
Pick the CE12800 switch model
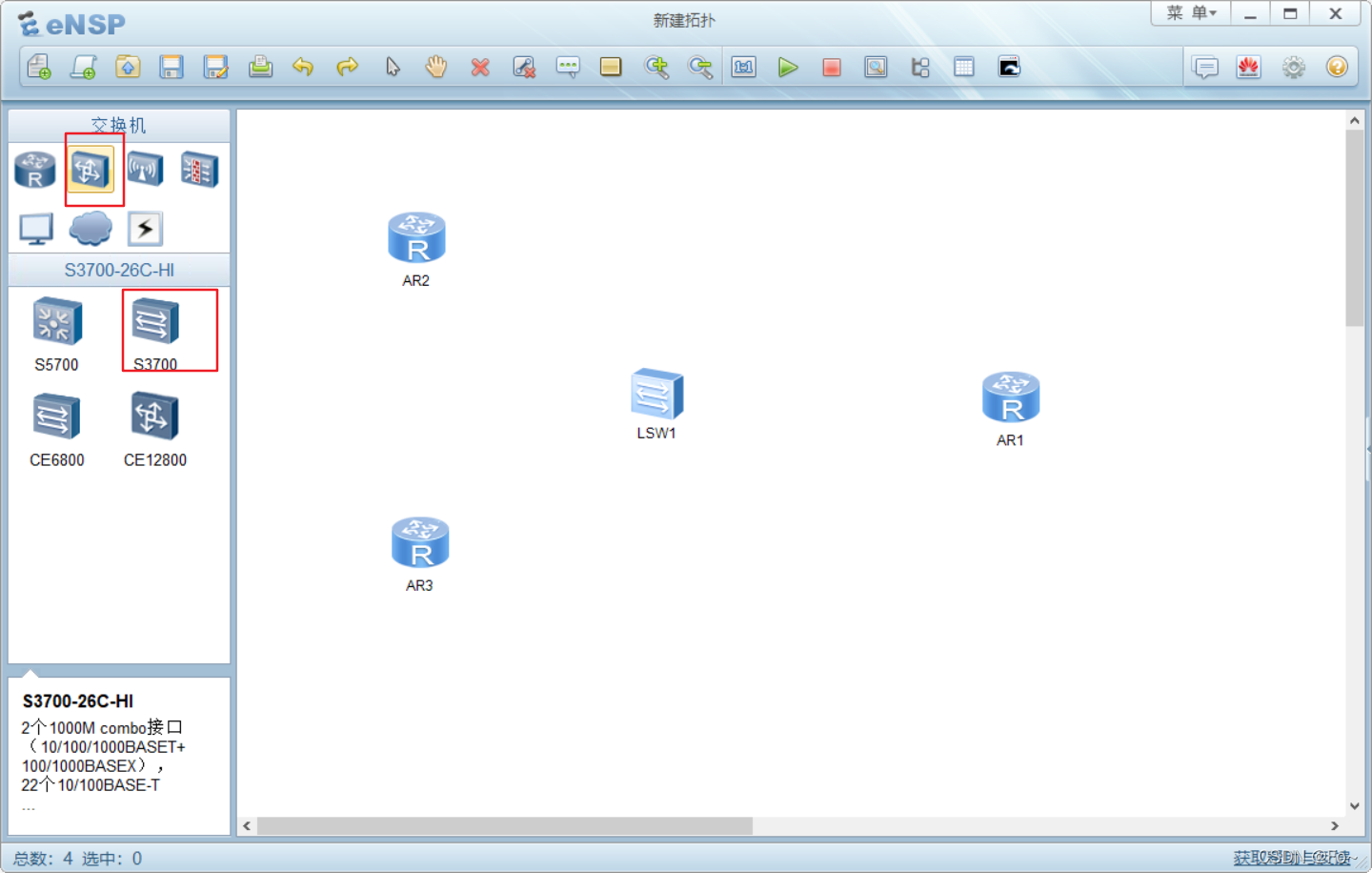click(x=155, y=429)
